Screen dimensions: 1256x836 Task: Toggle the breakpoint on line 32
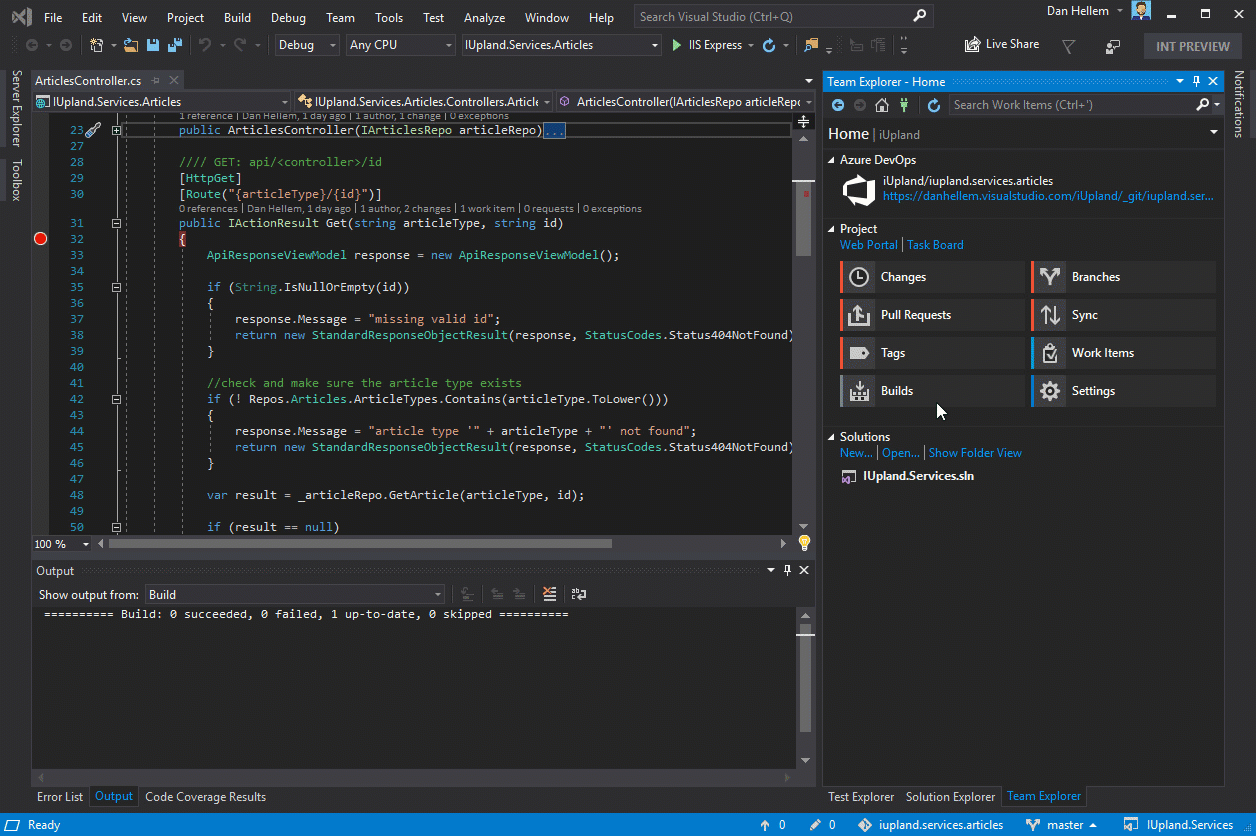pos(40,239)
